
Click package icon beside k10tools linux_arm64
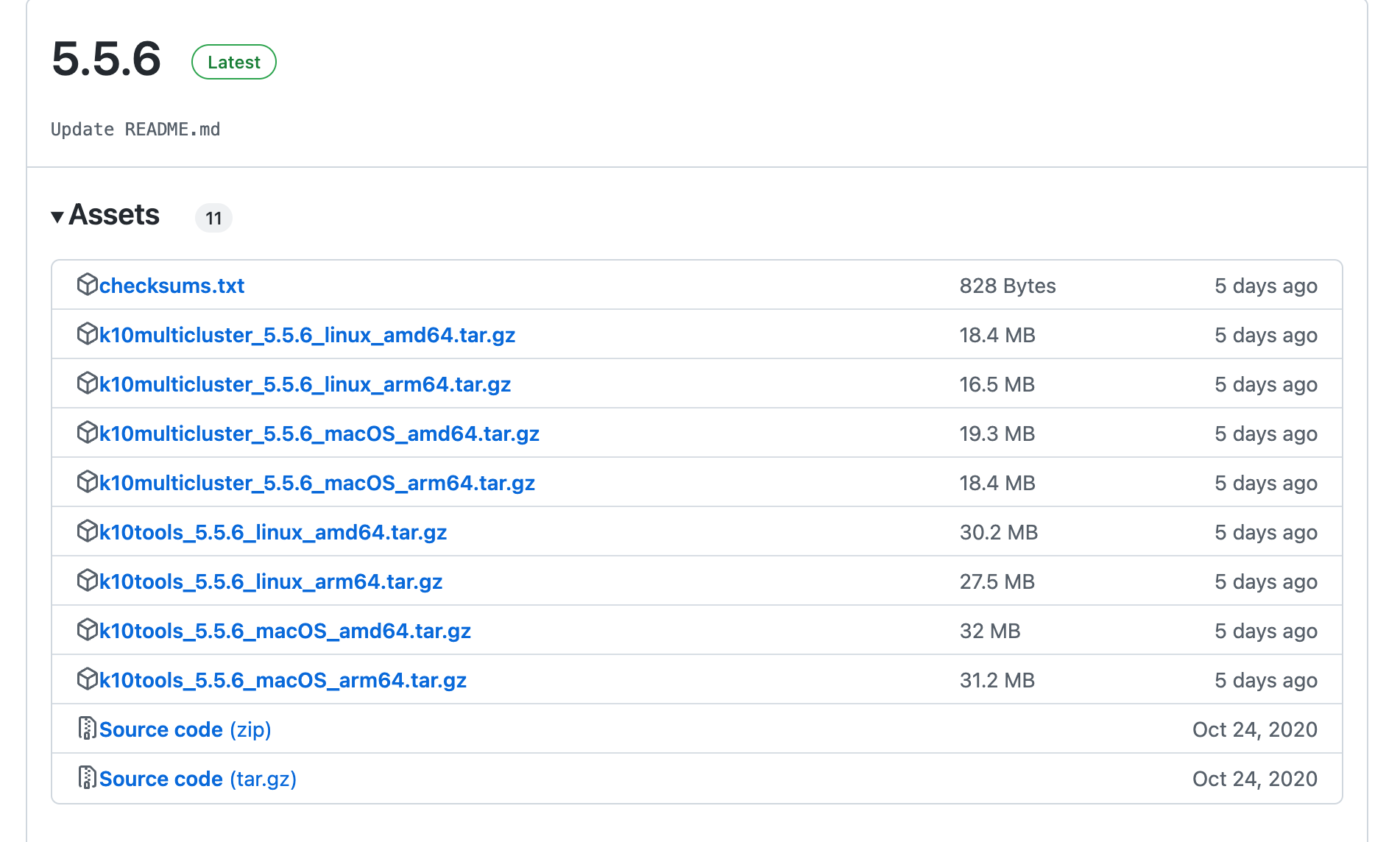point(88,580)
